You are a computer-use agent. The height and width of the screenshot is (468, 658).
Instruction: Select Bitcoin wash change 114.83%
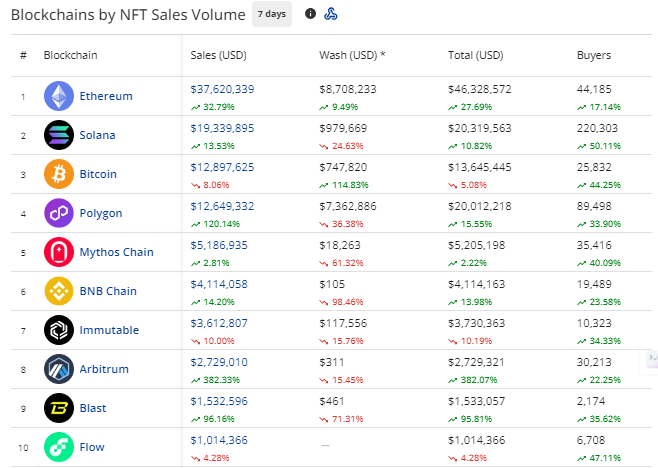[x=350, y=185]
